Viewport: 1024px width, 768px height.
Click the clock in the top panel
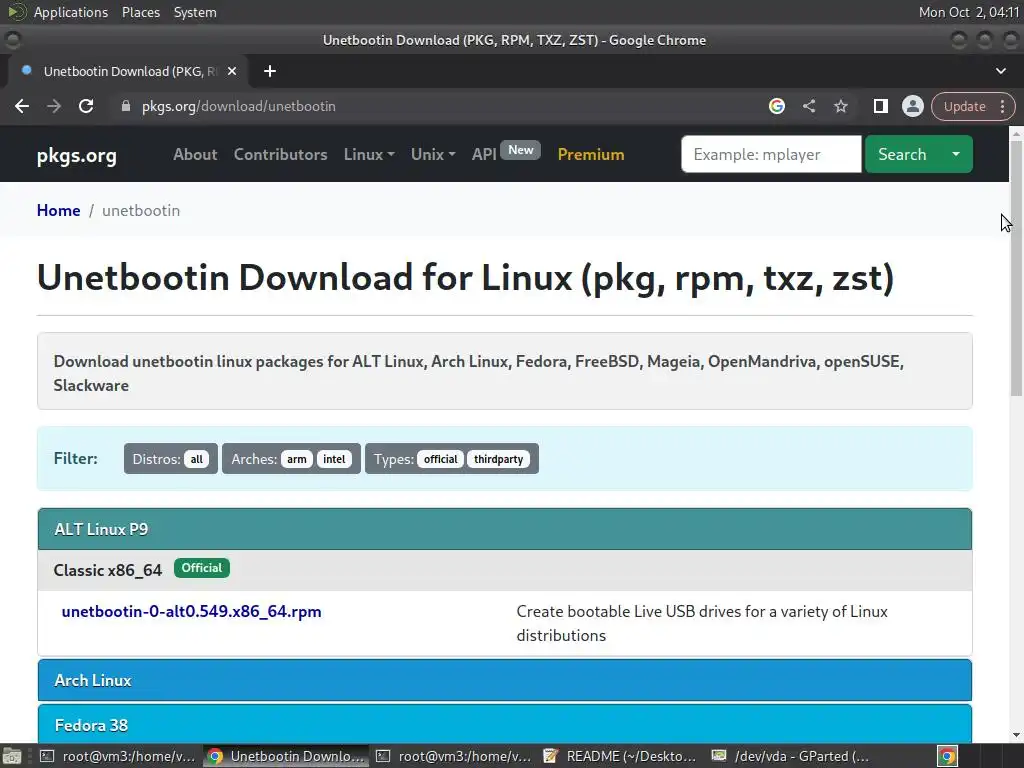pyautogui.click(x=968, y=12)
